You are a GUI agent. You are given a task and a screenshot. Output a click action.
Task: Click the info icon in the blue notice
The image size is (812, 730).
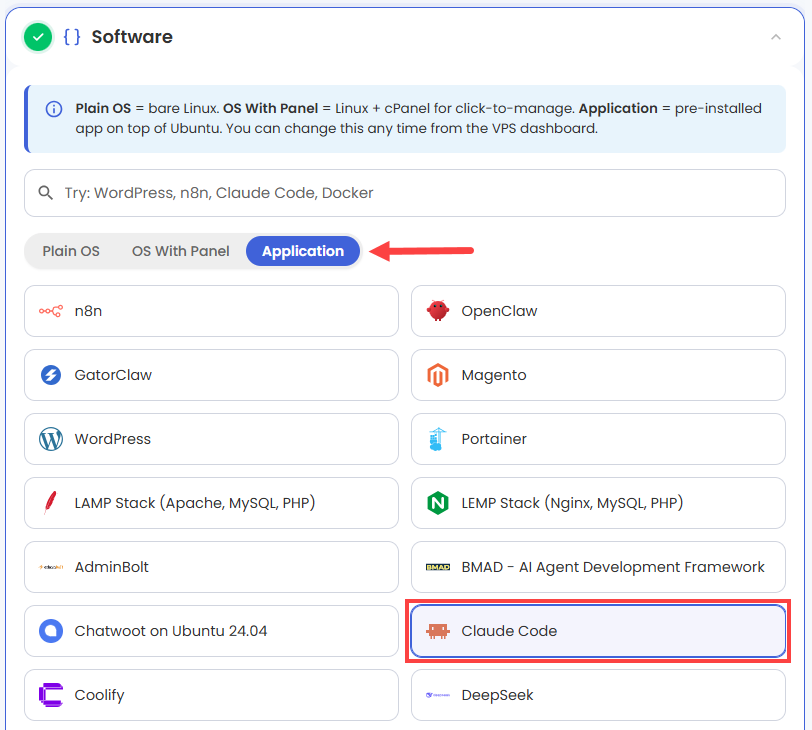(x=54, y=109)
